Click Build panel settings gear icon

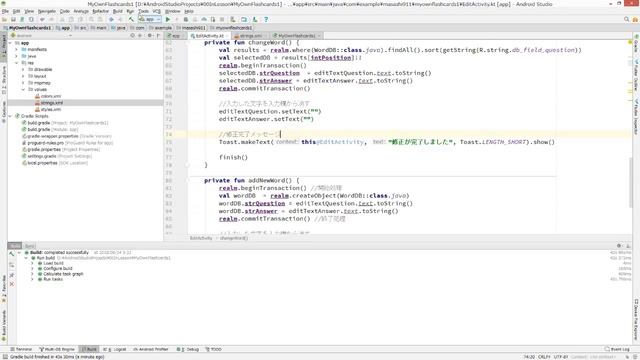[619, 246]
